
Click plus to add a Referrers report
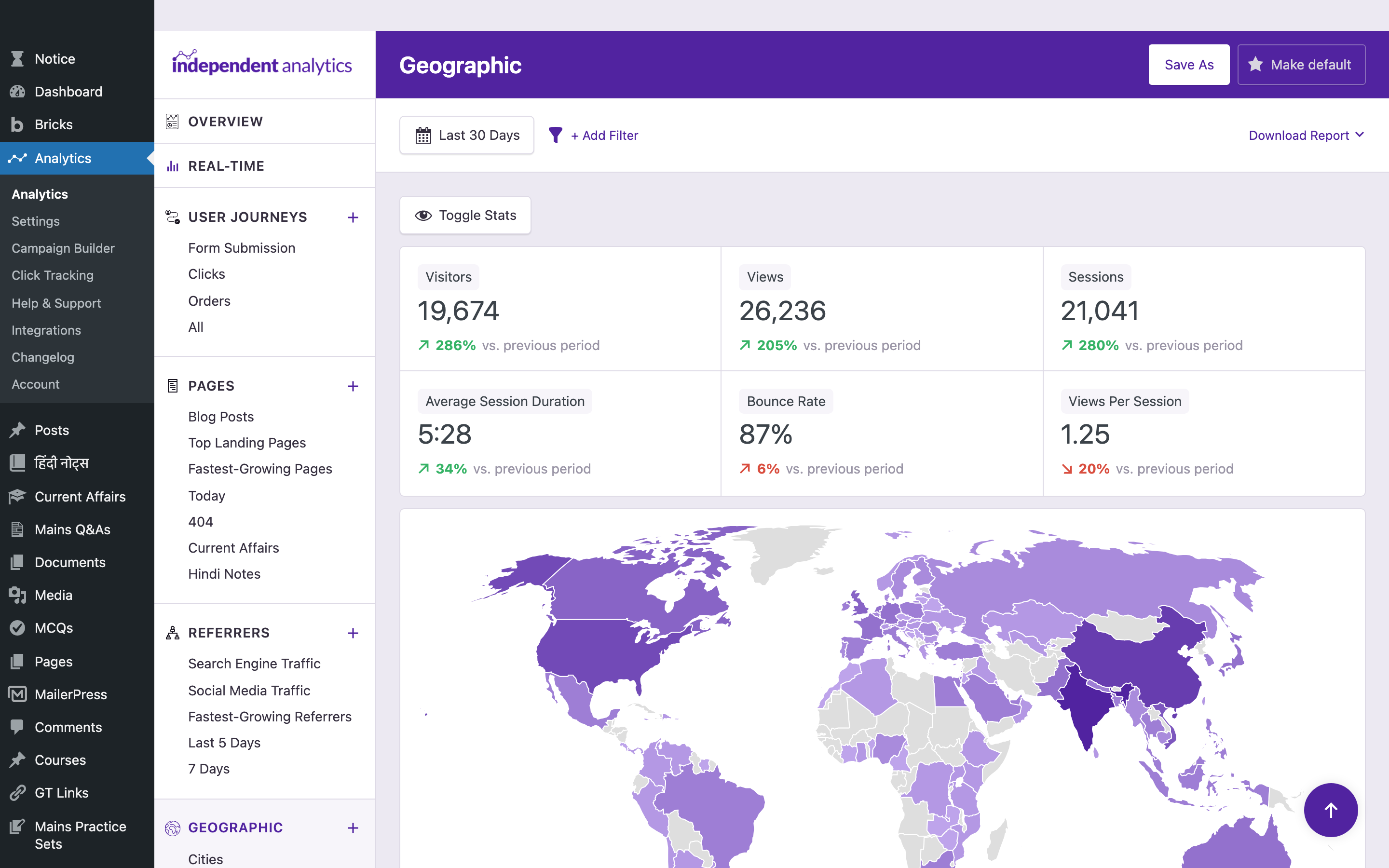click(x=353, y=633)
